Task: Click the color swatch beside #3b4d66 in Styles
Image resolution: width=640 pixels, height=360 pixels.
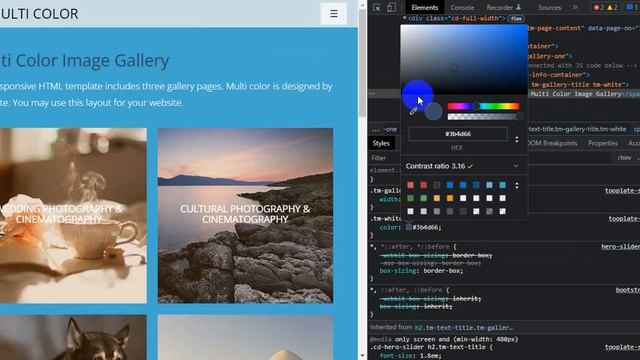Action: point(409,227)
